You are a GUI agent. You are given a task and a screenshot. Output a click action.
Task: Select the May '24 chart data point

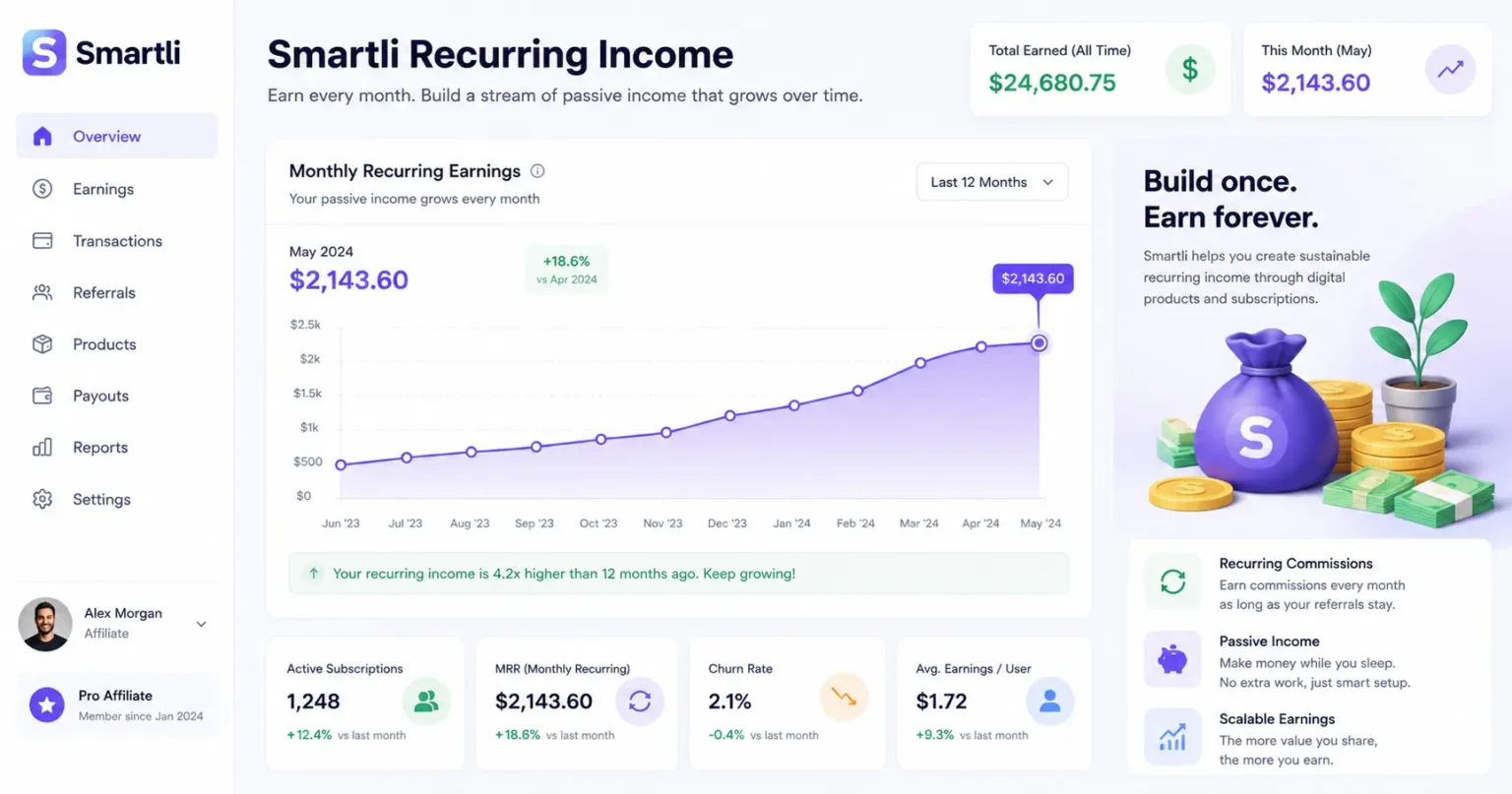pyautogui.click(x=1039, y=342)
